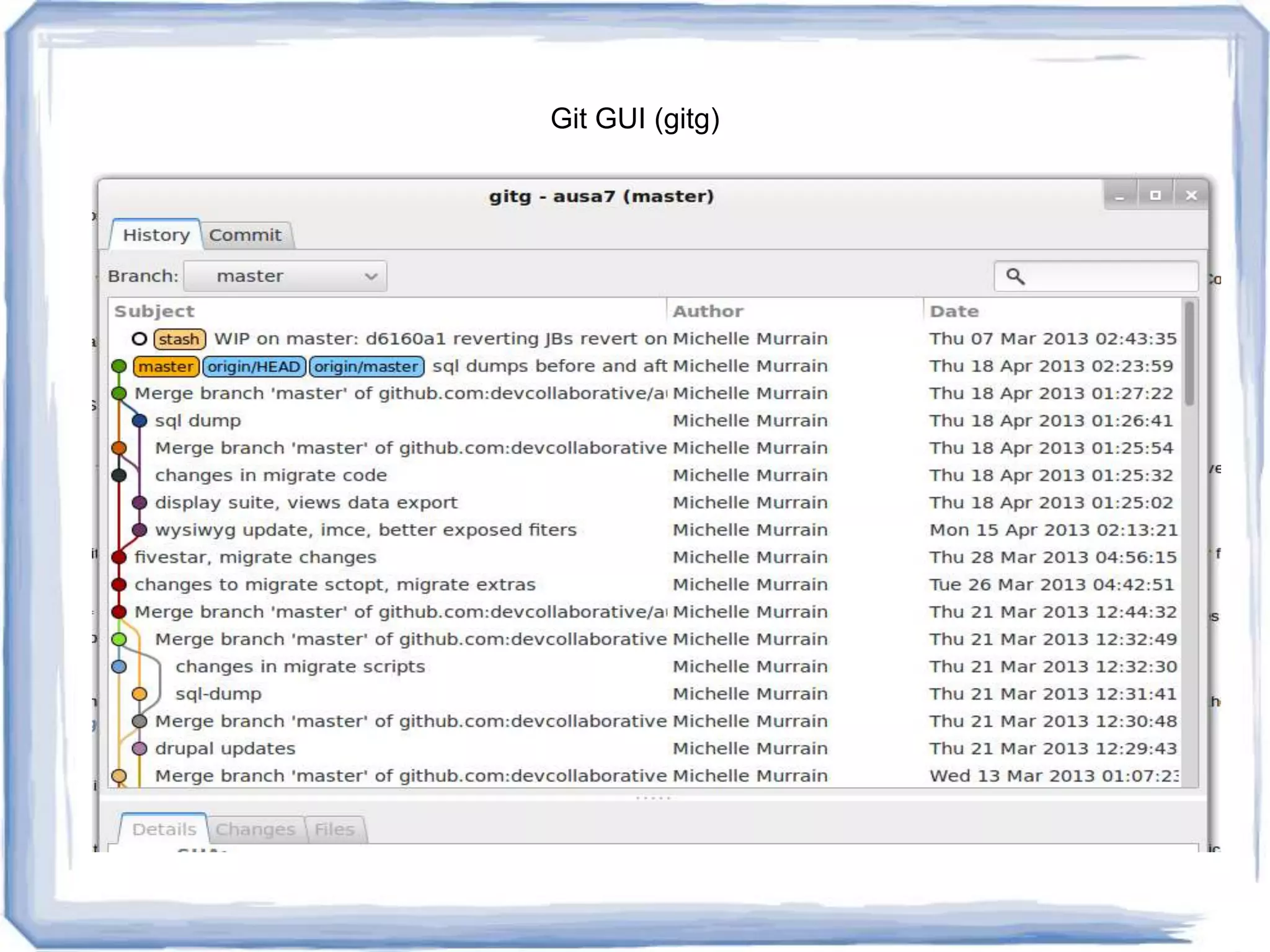Open the Files tab
Viewport: 1270px width, 952px height.
tap(334, 829)
